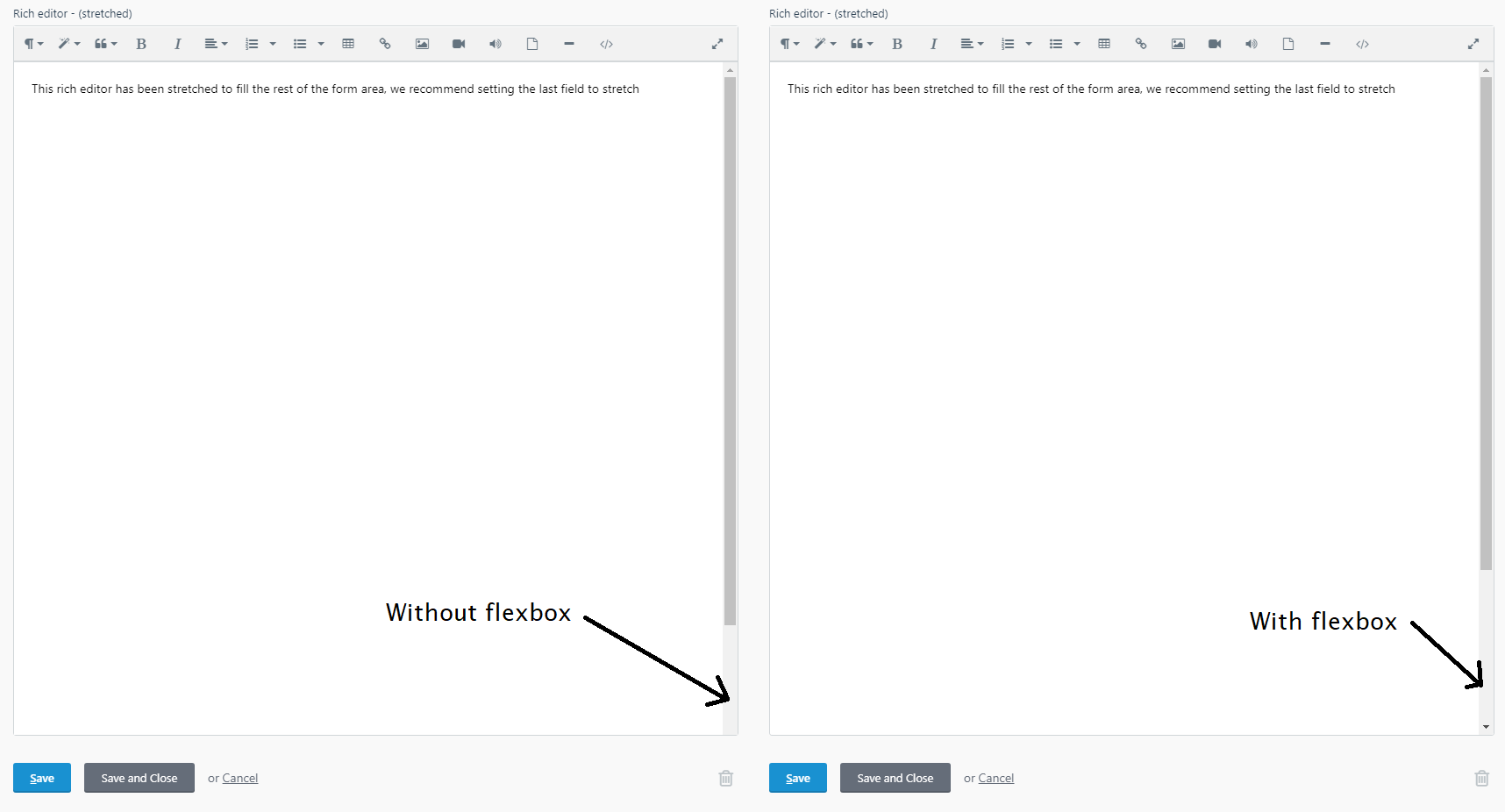Click the Cancel link on the right form
1505x812 pixels.
click(x=995, y=778)
